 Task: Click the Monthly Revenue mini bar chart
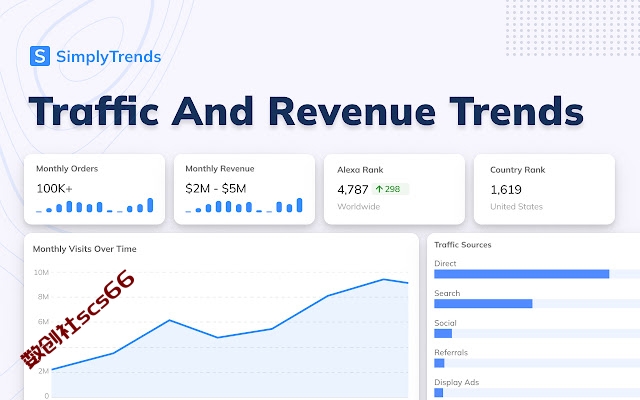pyautogui.click(x=244, y=205)
